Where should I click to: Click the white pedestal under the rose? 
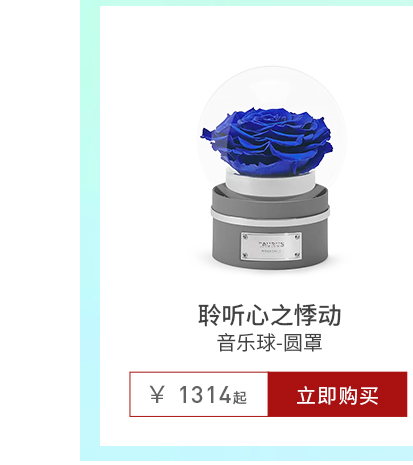(x=270, y=184)
